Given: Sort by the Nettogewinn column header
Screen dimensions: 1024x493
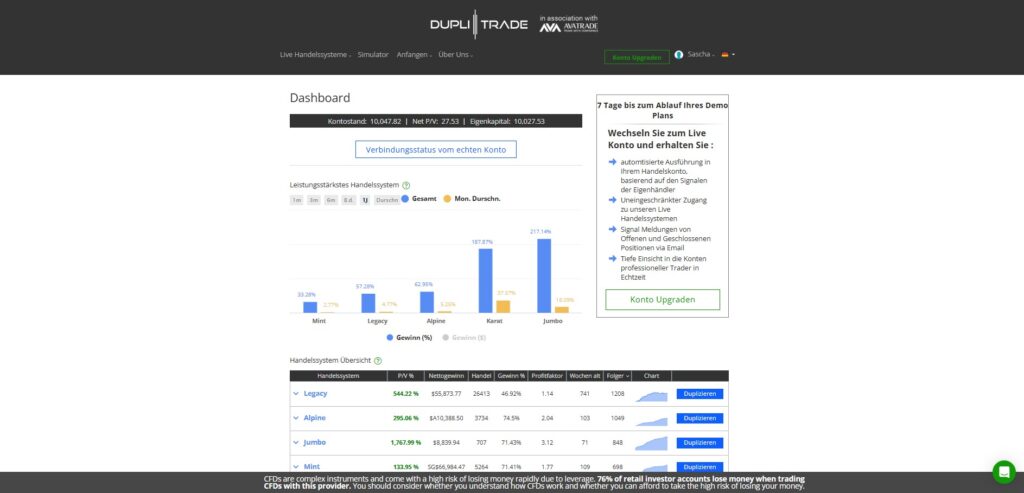Looking at the screenshot, I should [446, 376].
